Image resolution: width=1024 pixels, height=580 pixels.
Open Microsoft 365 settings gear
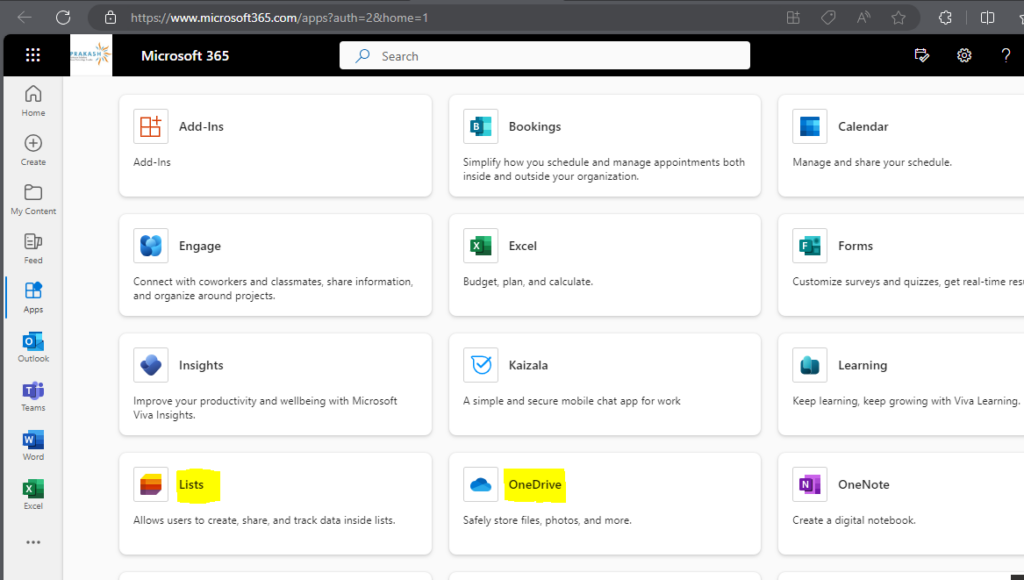coord(963,55)
